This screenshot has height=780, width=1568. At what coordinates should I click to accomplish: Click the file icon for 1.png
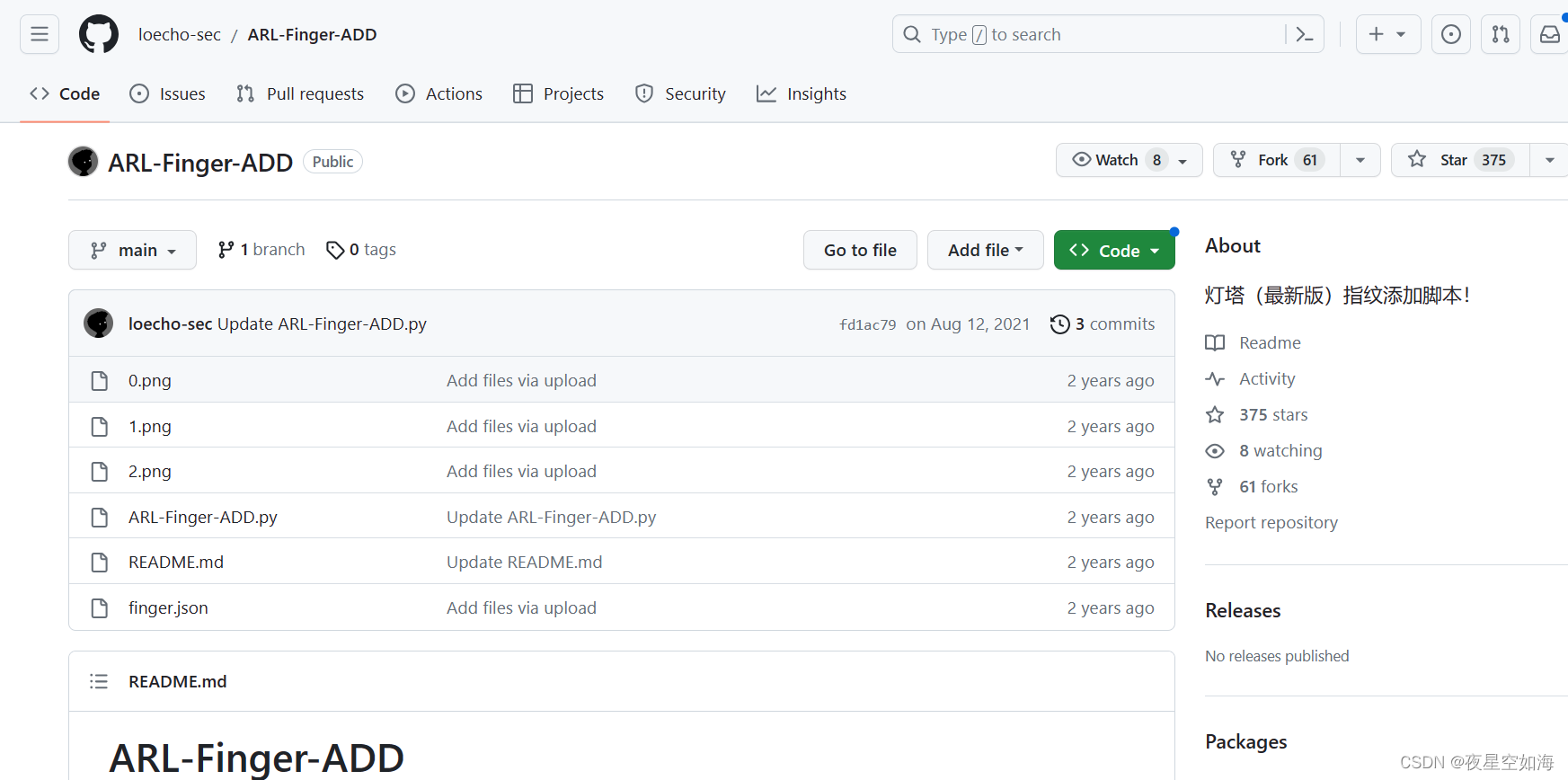click(x=100, y=427)
